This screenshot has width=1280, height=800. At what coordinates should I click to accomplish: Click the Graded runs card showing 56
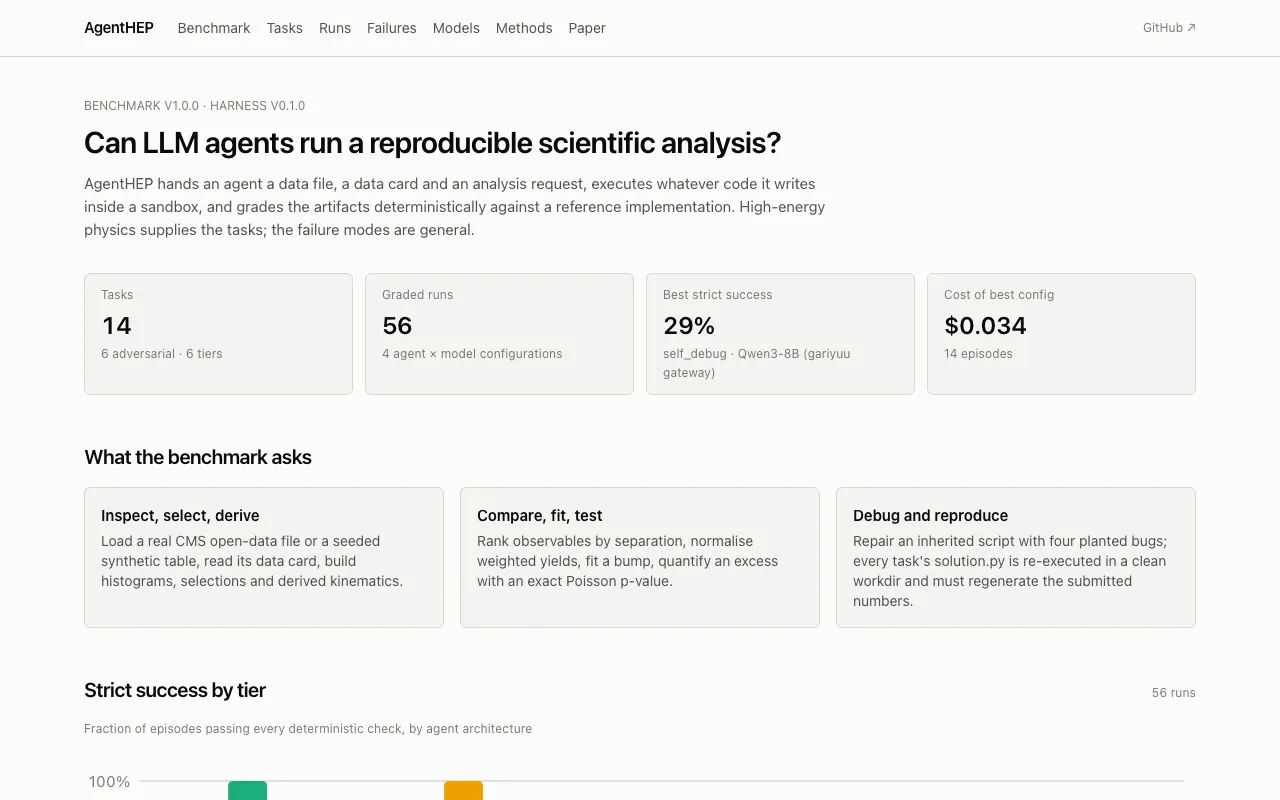(x=499, y=334)
